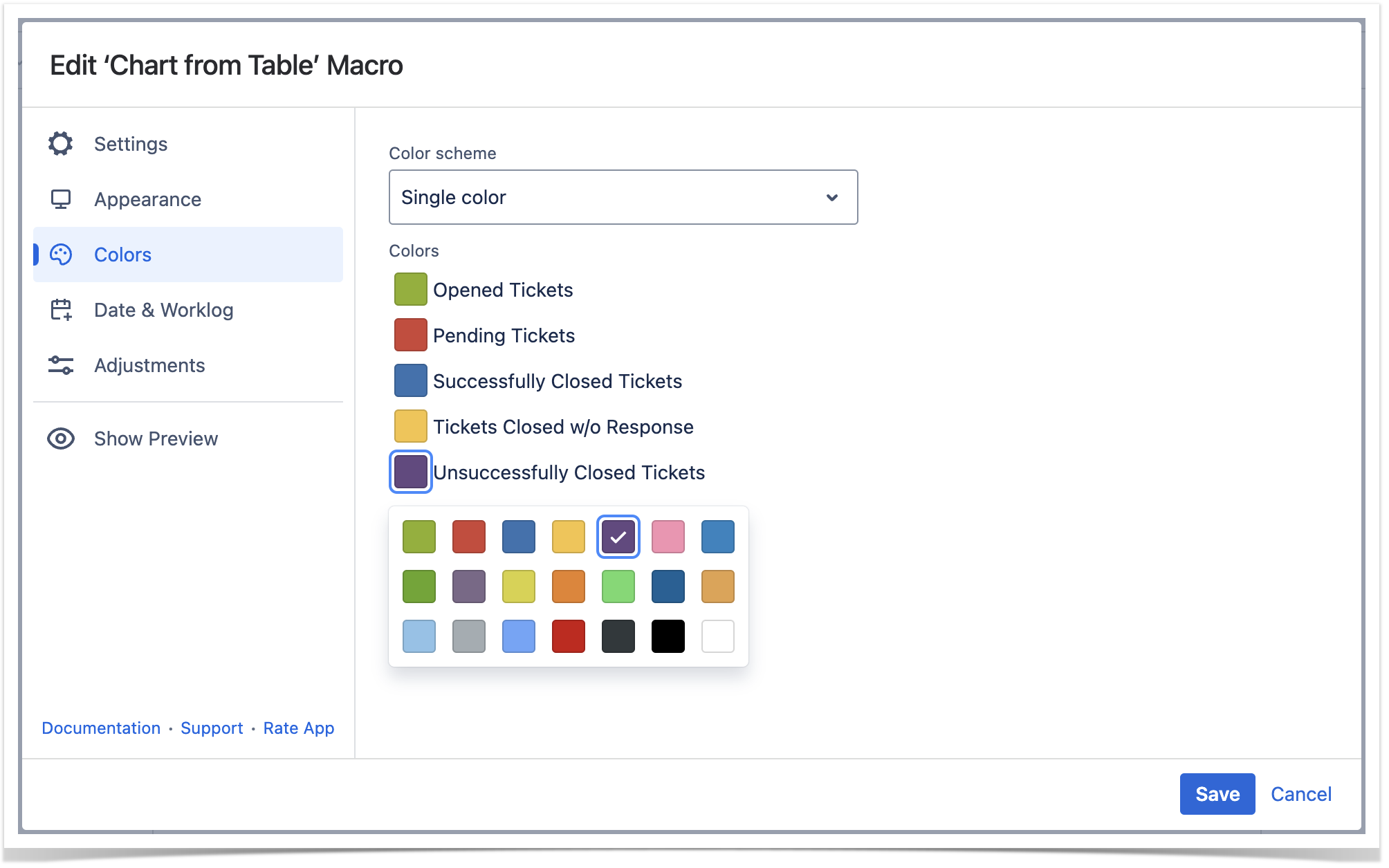Click the Save button
The width and height of the screenshot is (1389, 868).
tap(1217, 794)
